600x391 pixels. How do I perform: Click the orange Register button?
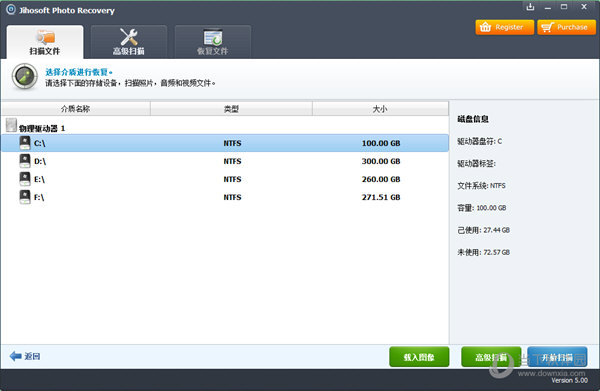(504, 27)
